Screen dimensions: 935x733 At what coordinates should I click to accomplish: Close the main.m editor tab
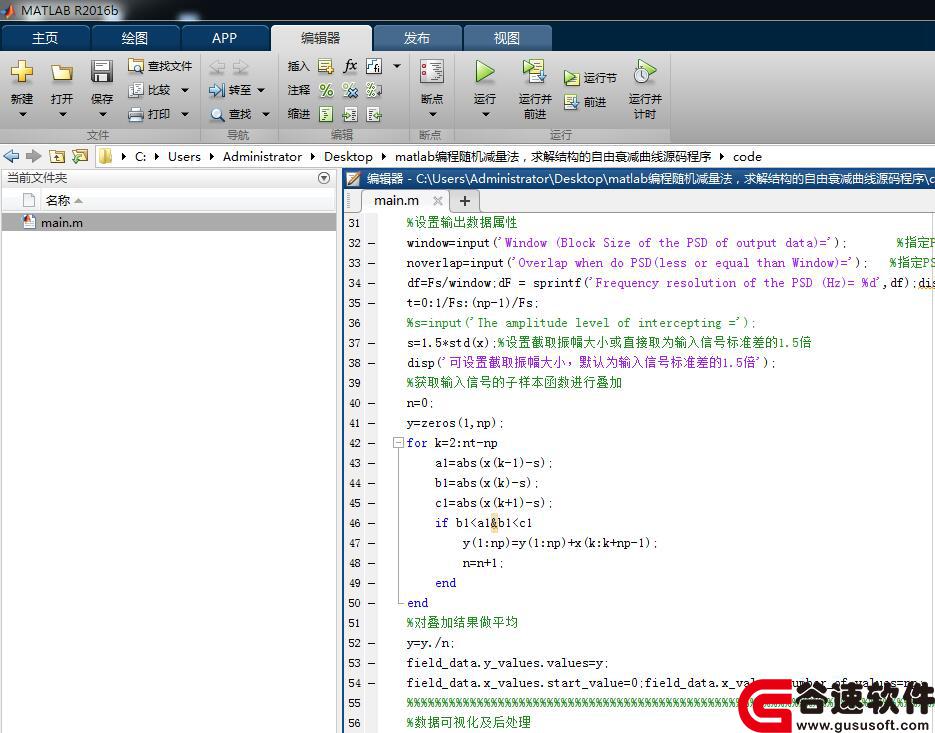(438, 201)
